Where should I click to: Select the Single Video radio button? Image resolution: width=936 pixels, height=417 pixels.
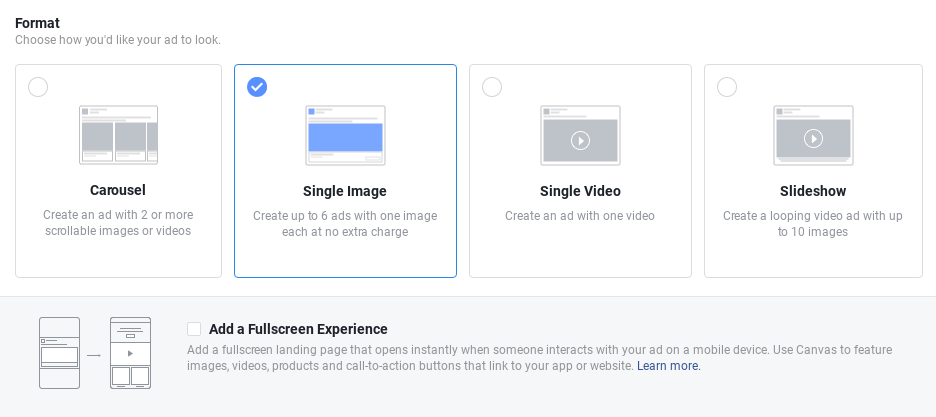492,87
